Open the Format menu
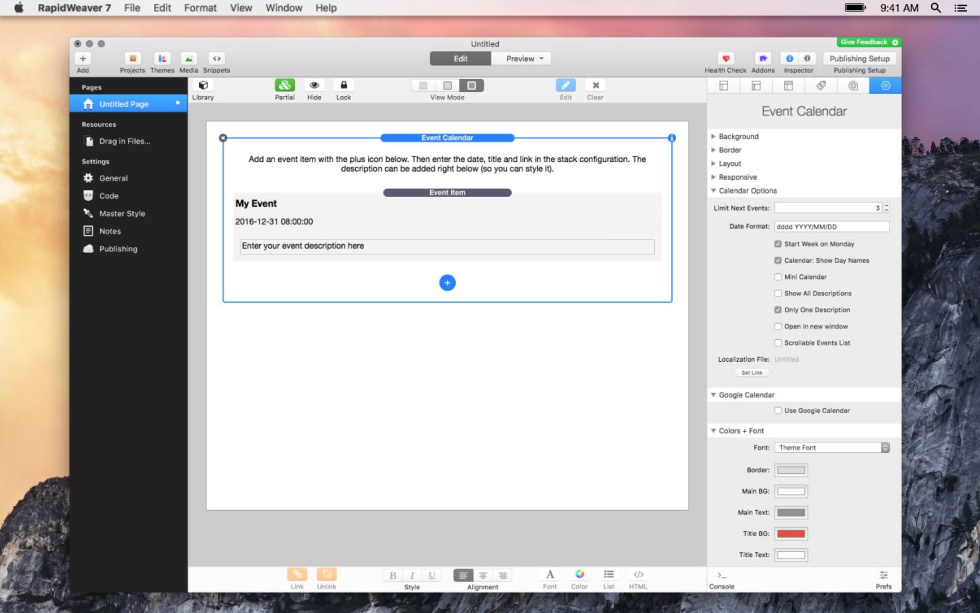Viewport: 980px width, 613px height. [200, 7]
